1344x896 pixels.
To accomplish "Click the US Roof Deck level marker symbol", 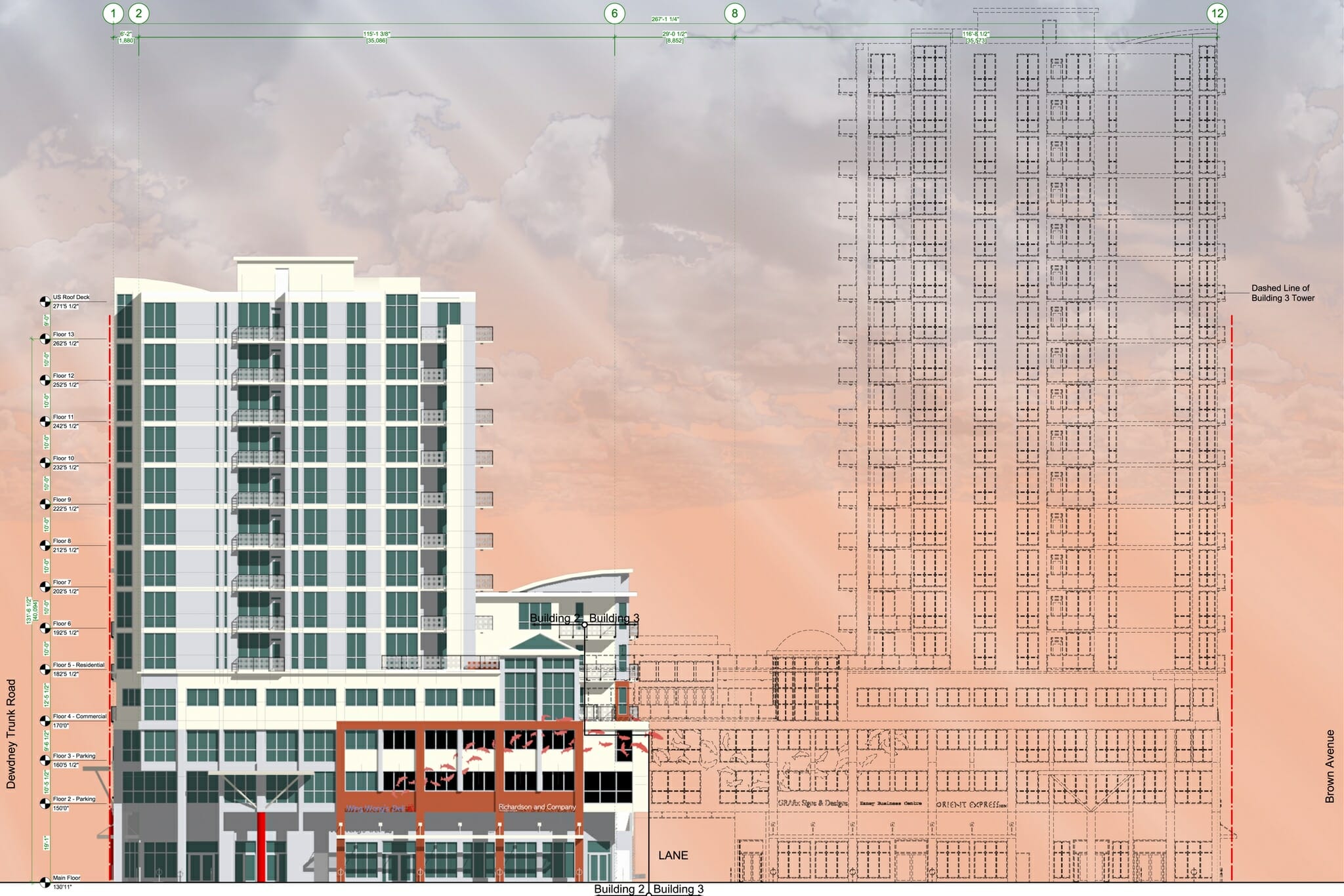I will pyautogui.click(x=45, y=302).
